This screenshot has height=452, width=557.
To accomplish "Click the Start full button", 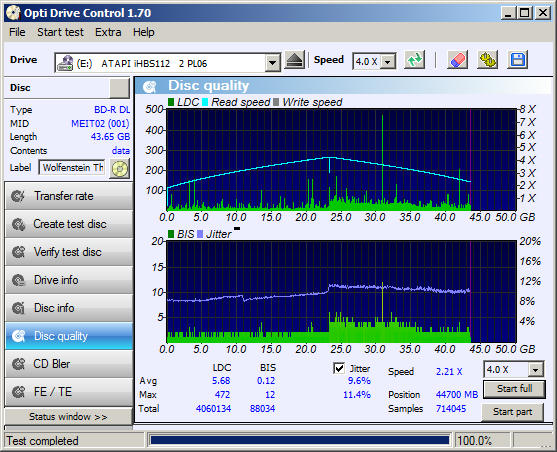I will click(514, 389).
